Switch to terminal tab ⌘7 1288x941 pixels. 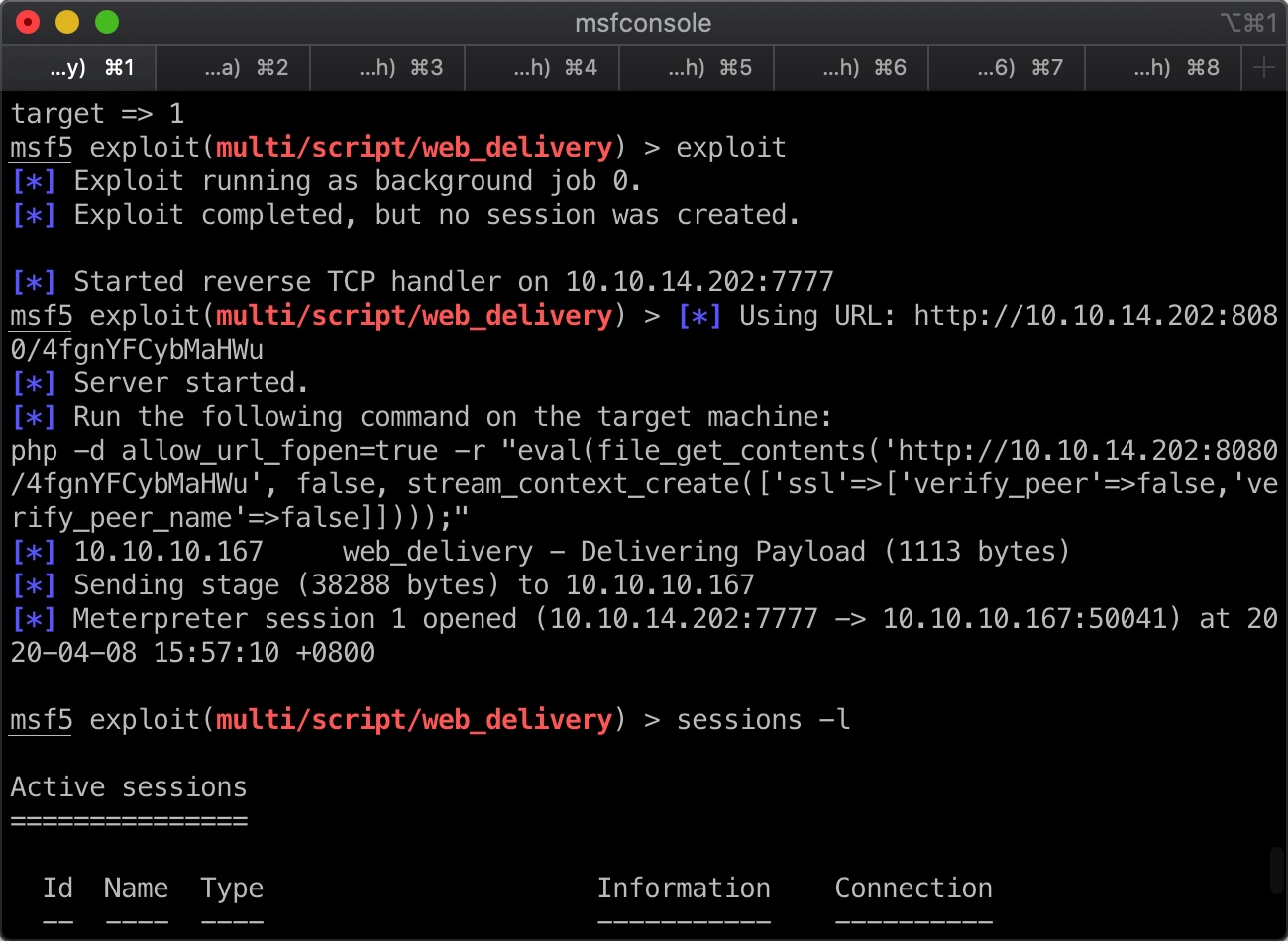click(1007, 67)
